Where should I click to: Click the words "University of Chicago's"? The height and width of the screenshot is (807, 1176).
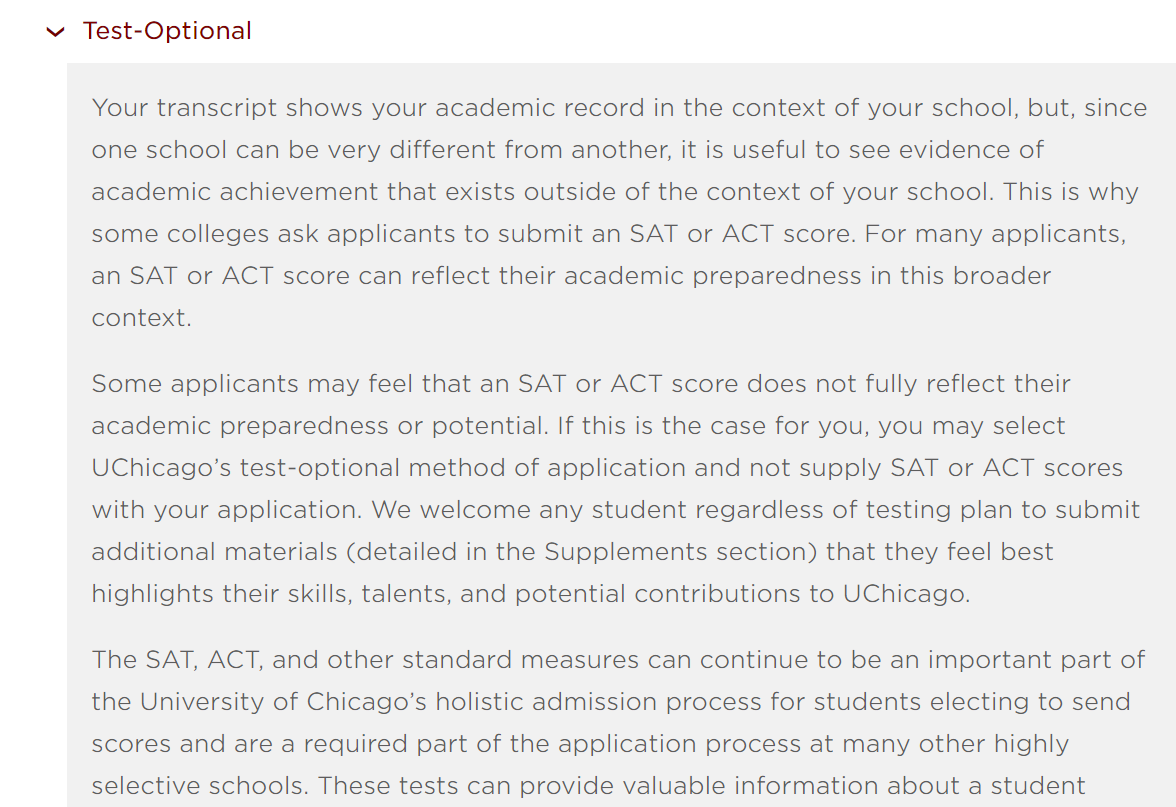(x=283, y=701)
